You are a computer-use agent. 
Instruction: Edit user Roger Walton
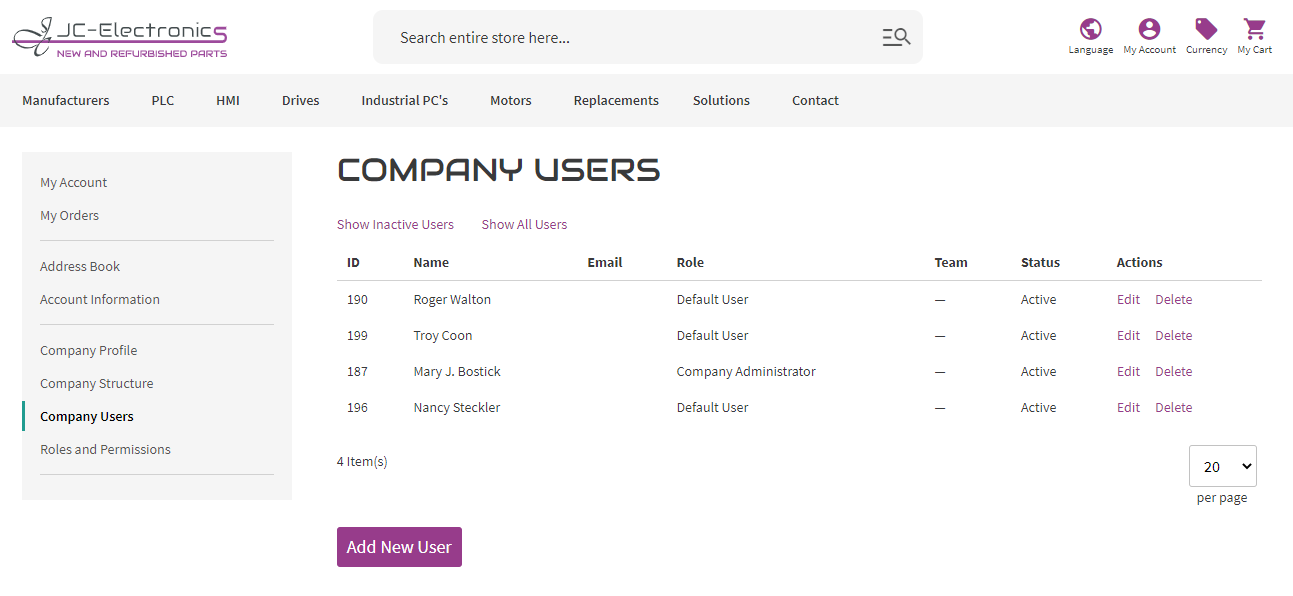(x=1128, y=299)
